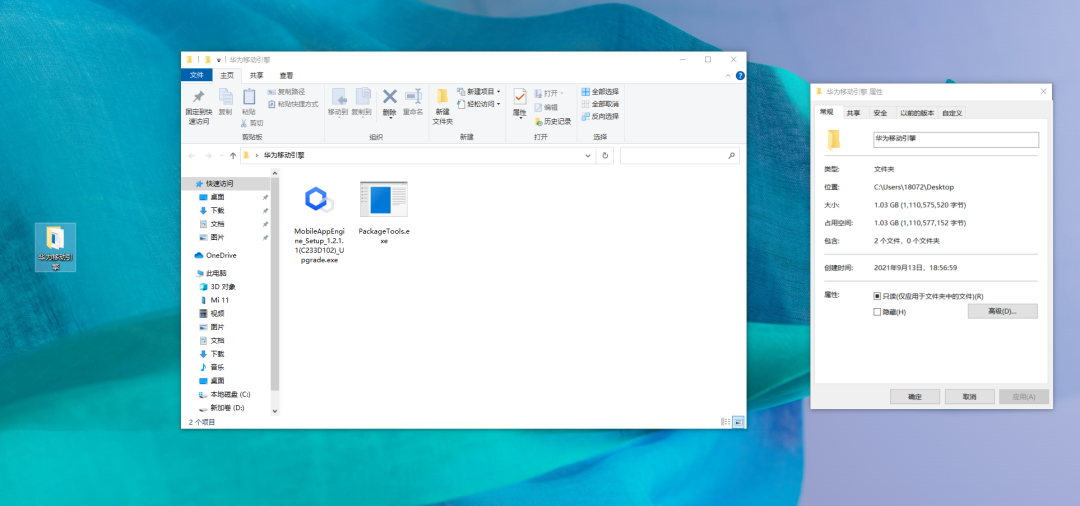The width and height of the screenshot is (1080, 506).
Task: Open the 安全 tab in properties dialog
Action: click(880, 113)
